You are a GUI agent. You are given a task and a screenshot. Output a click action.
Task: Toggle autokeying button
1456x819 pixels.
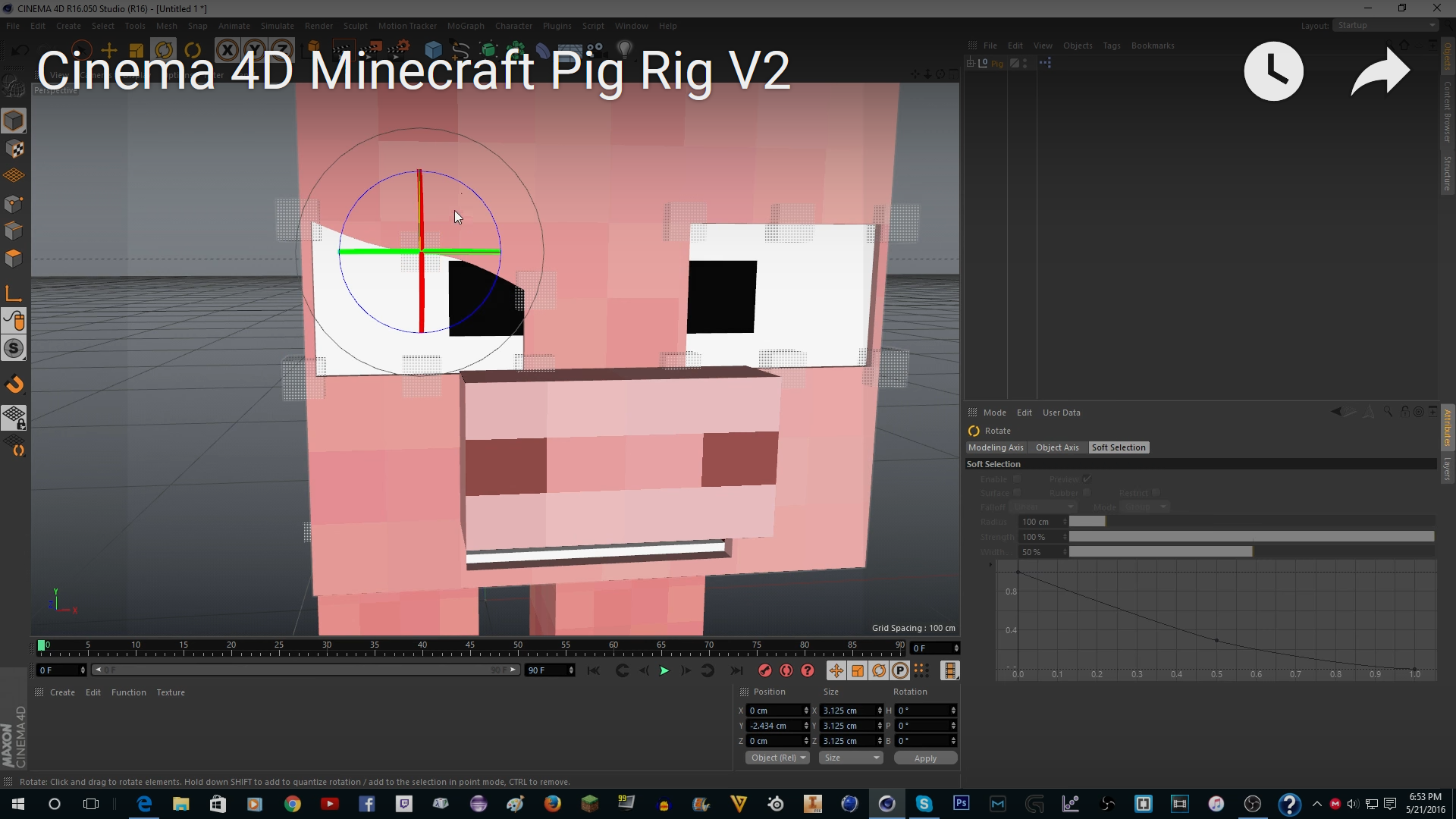(786, 670)
